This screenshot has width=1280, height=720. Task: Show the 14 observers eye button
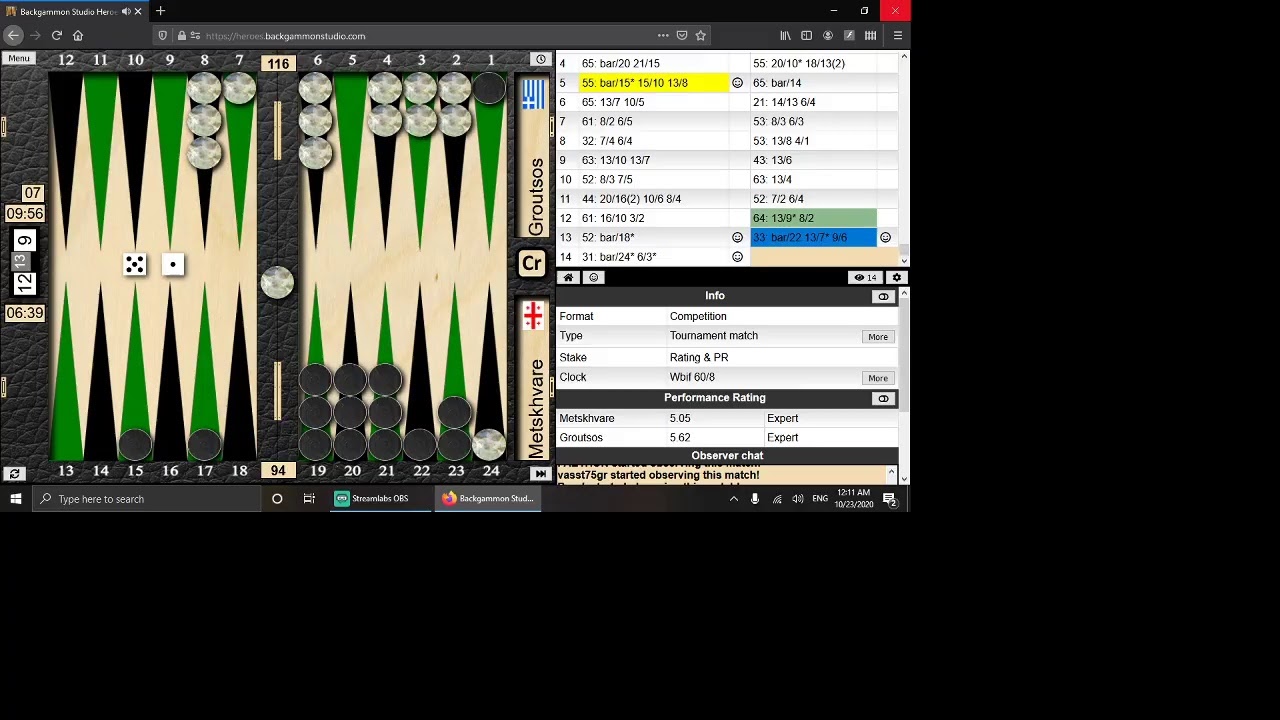tap(866, 277)
